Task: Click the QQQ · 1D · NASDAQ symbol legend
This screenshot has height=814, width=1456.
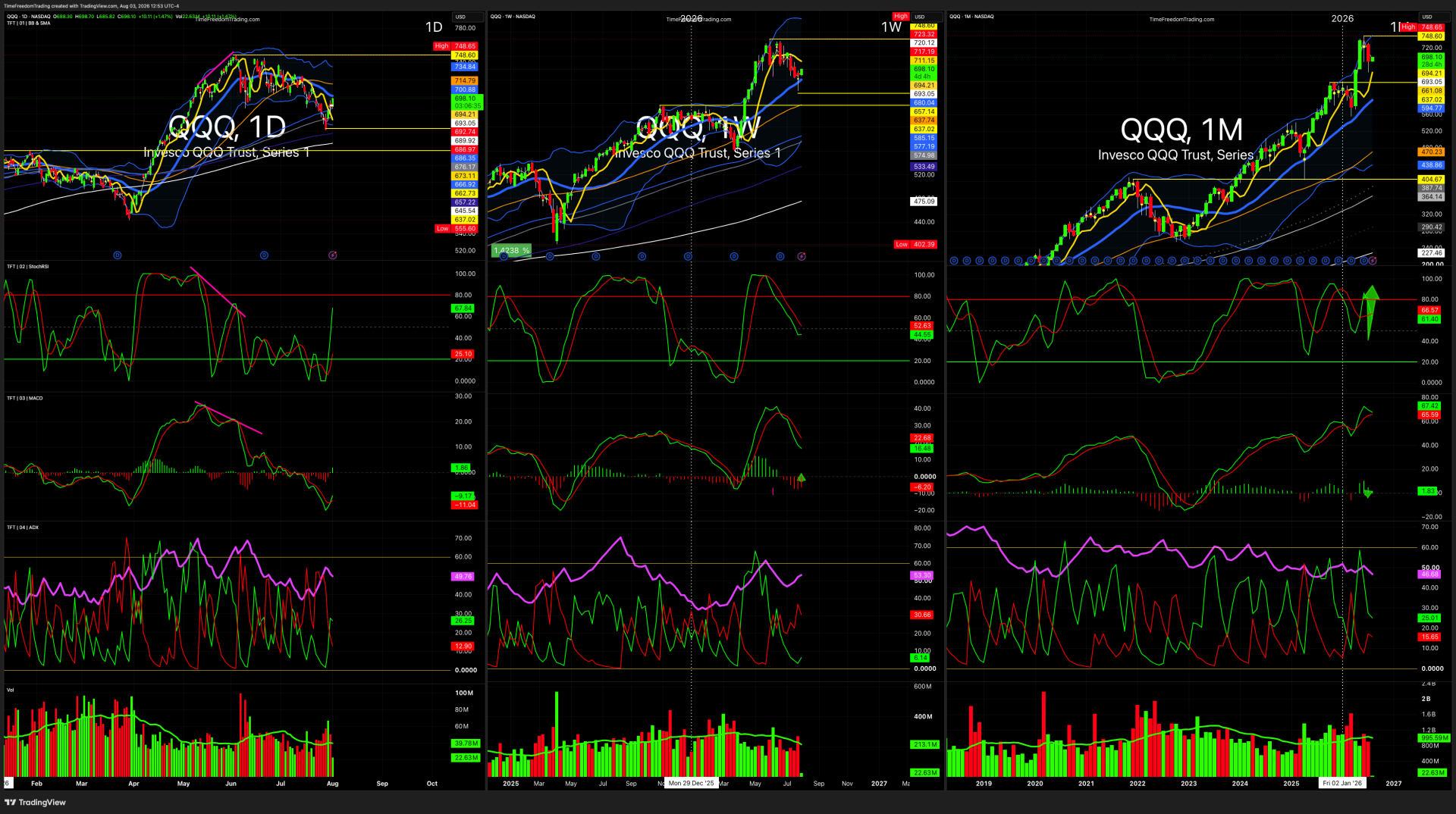Action: coord(29,16)
